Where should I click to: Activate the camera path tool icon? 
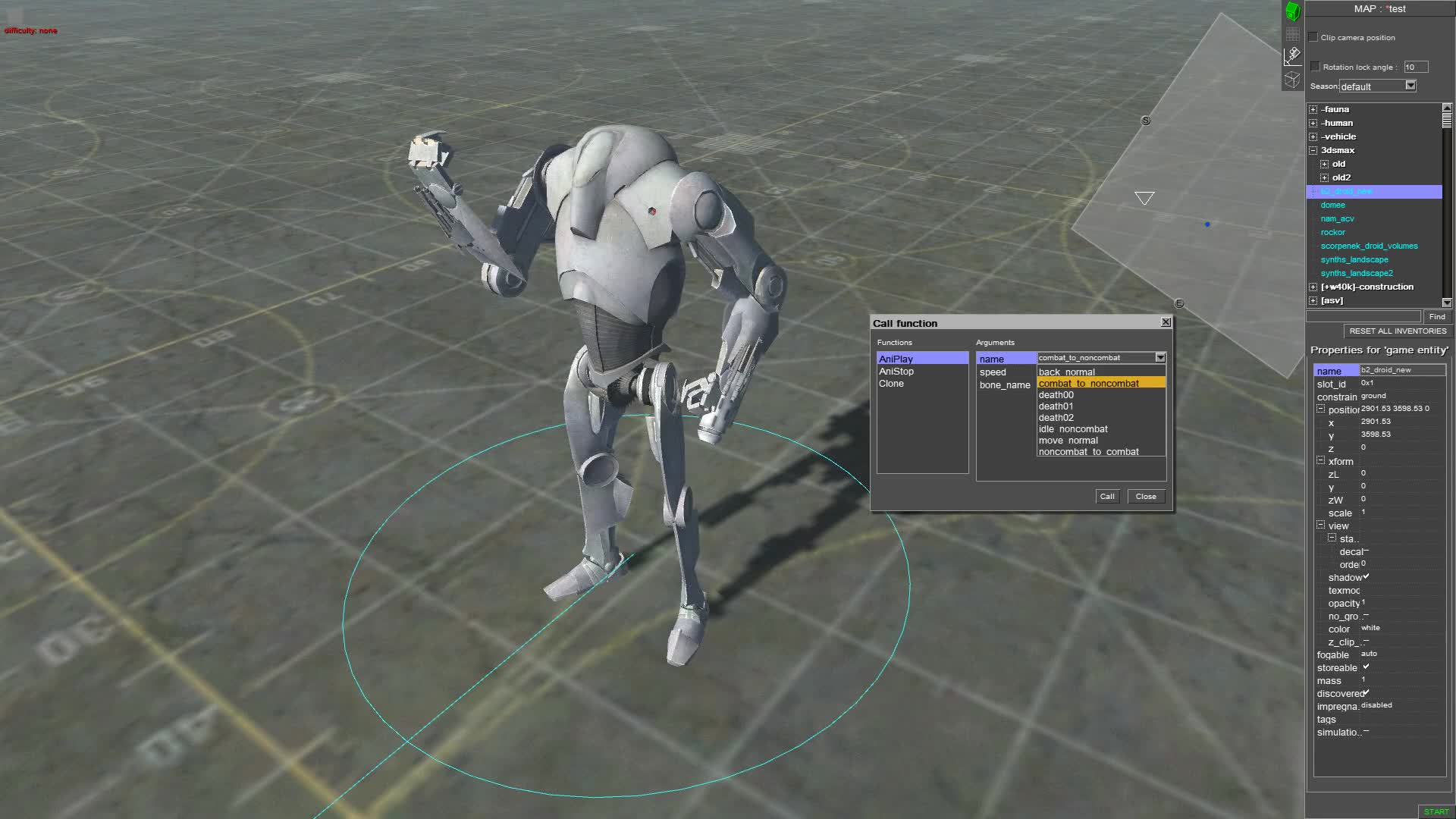pos(1291,56)
